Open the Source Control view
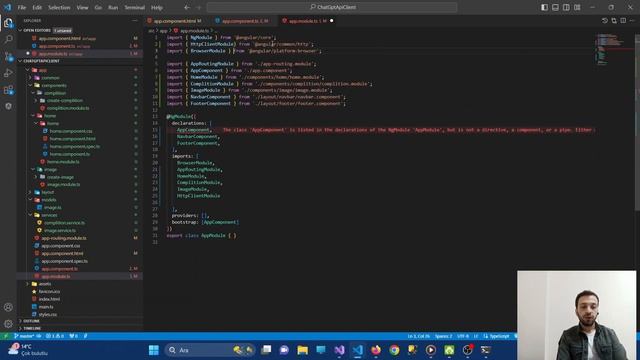 (8, 56)
